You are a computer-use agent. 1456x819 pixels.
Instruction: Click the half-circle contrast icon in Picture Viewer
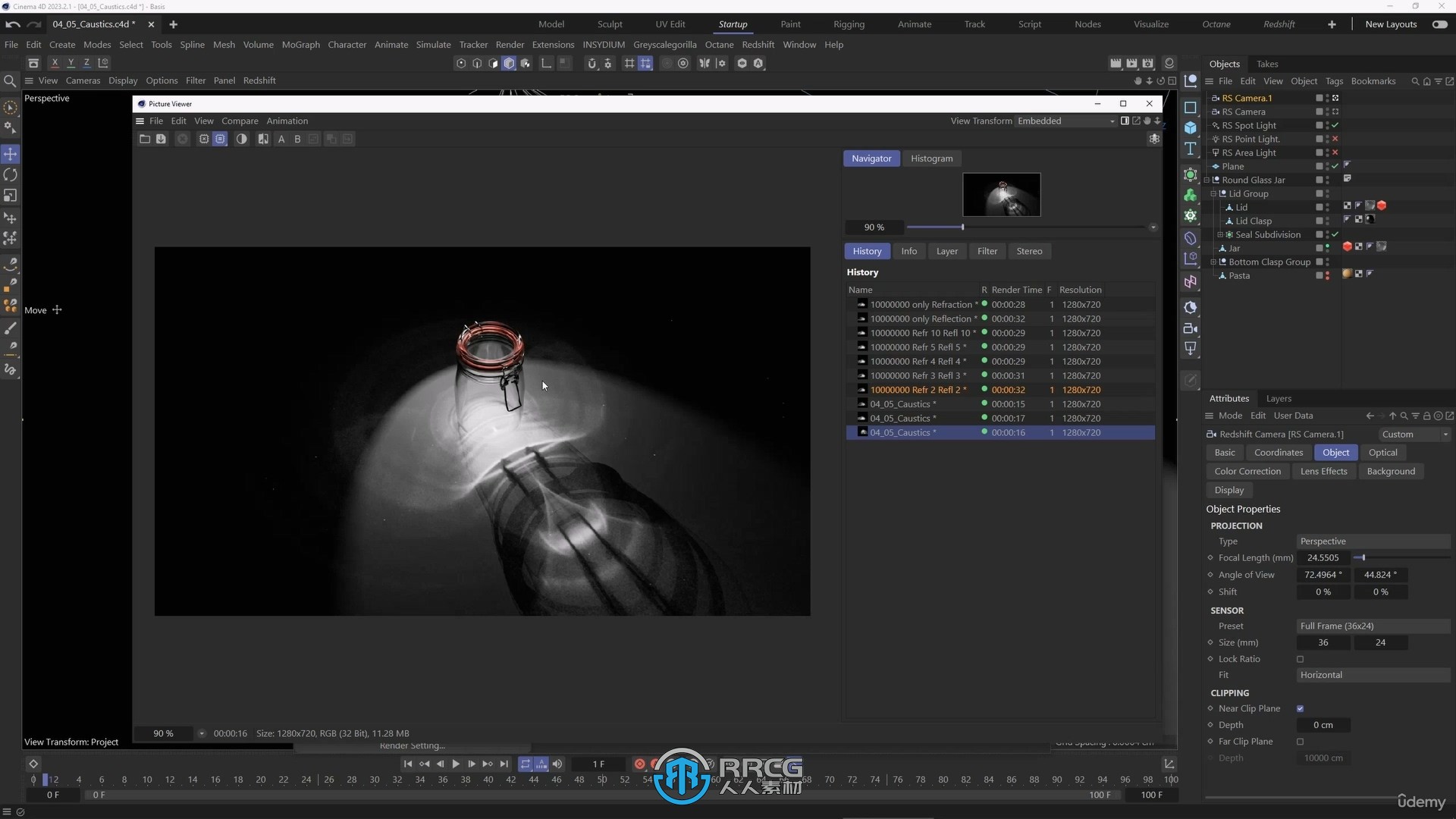(x=241, y=139)
